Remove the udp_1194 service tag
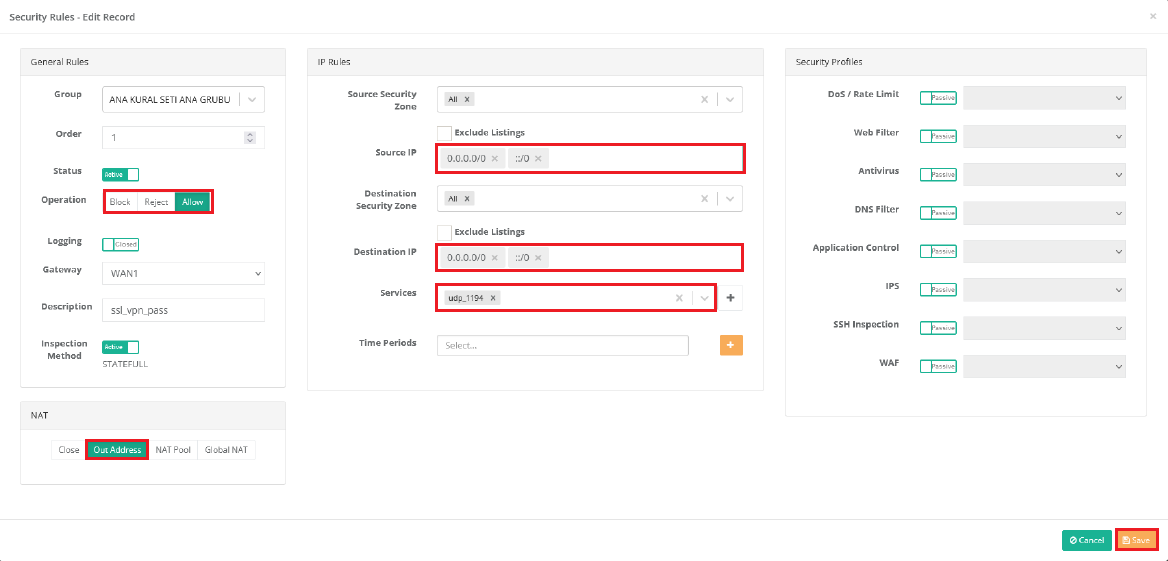Image resolution: width=1168 pixels, height=561 pixels. (x=494, y=298)
